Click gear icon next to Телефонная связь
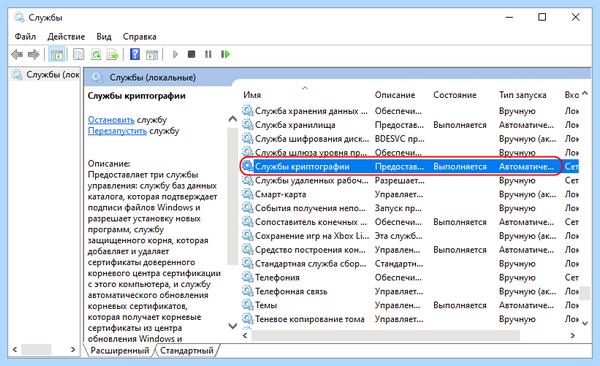 [x=248, y=291]
